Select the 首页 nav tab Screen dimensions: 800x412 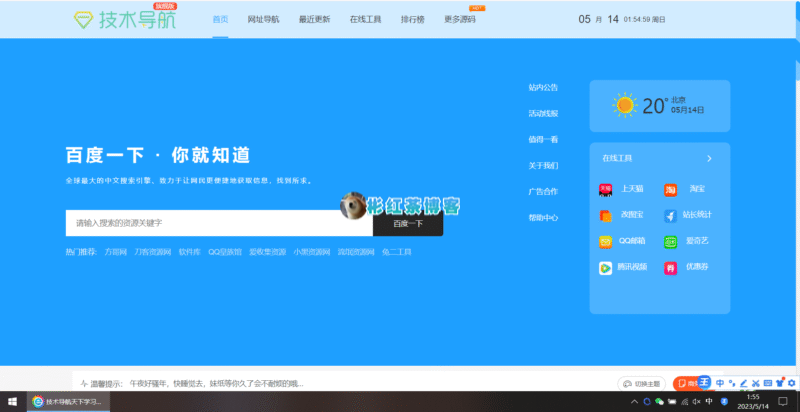220,19
